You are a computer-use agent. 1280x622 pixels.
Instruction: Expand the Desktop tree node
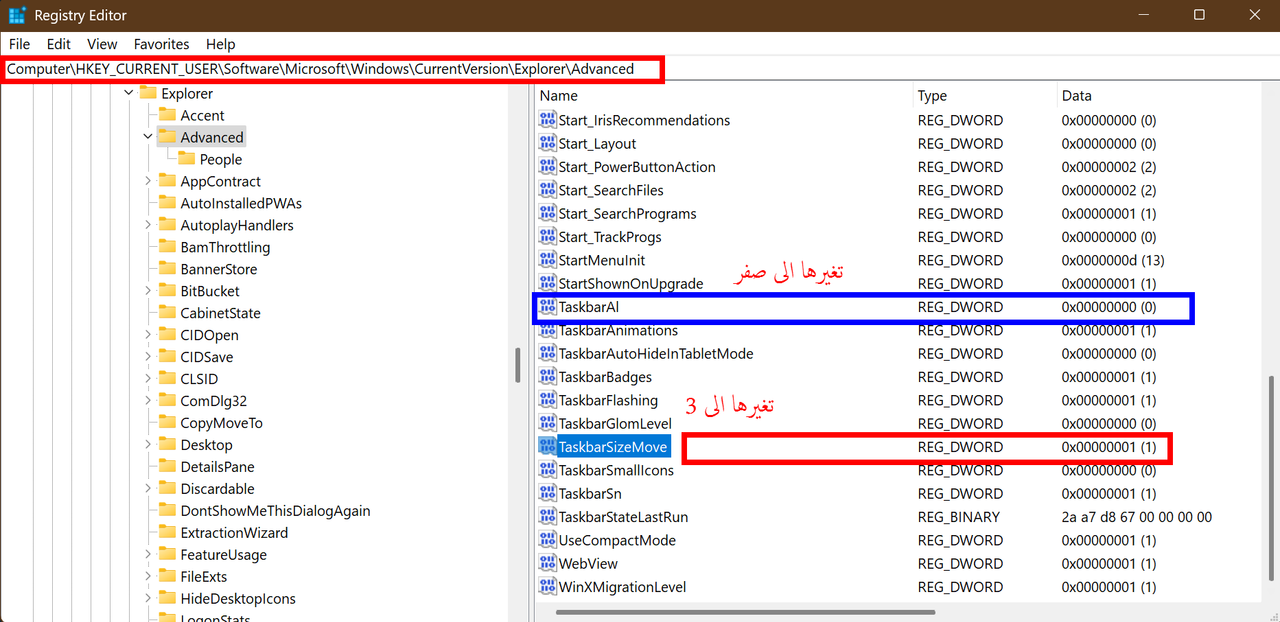click(148, 445)
